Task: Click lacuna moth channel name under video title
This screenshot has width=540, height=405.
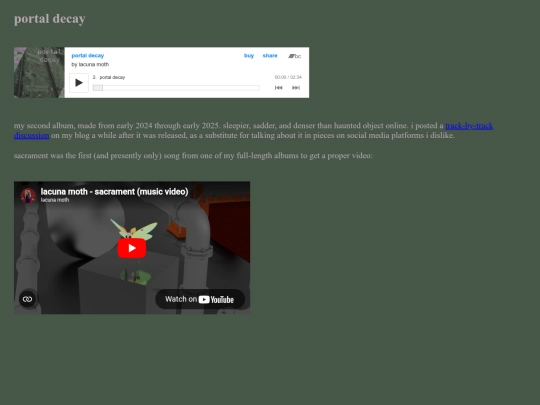Action: coord(55,200)
